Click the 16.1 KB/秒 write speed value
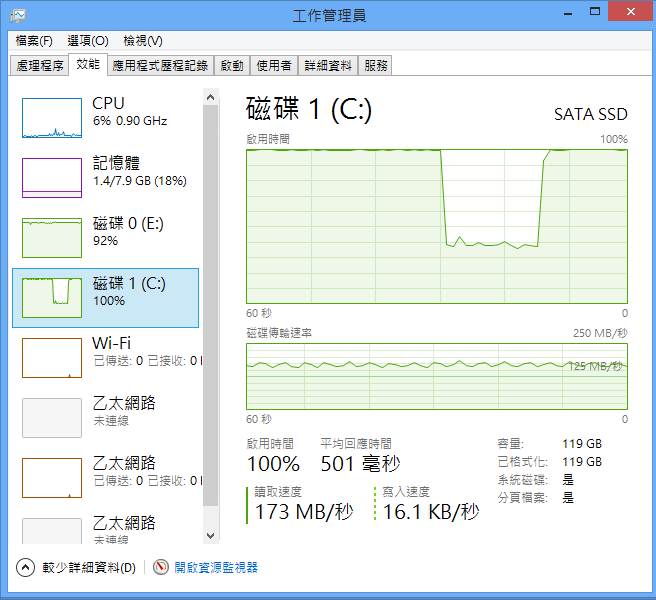This screenshot has height=600, width=656. pos(431,512)
